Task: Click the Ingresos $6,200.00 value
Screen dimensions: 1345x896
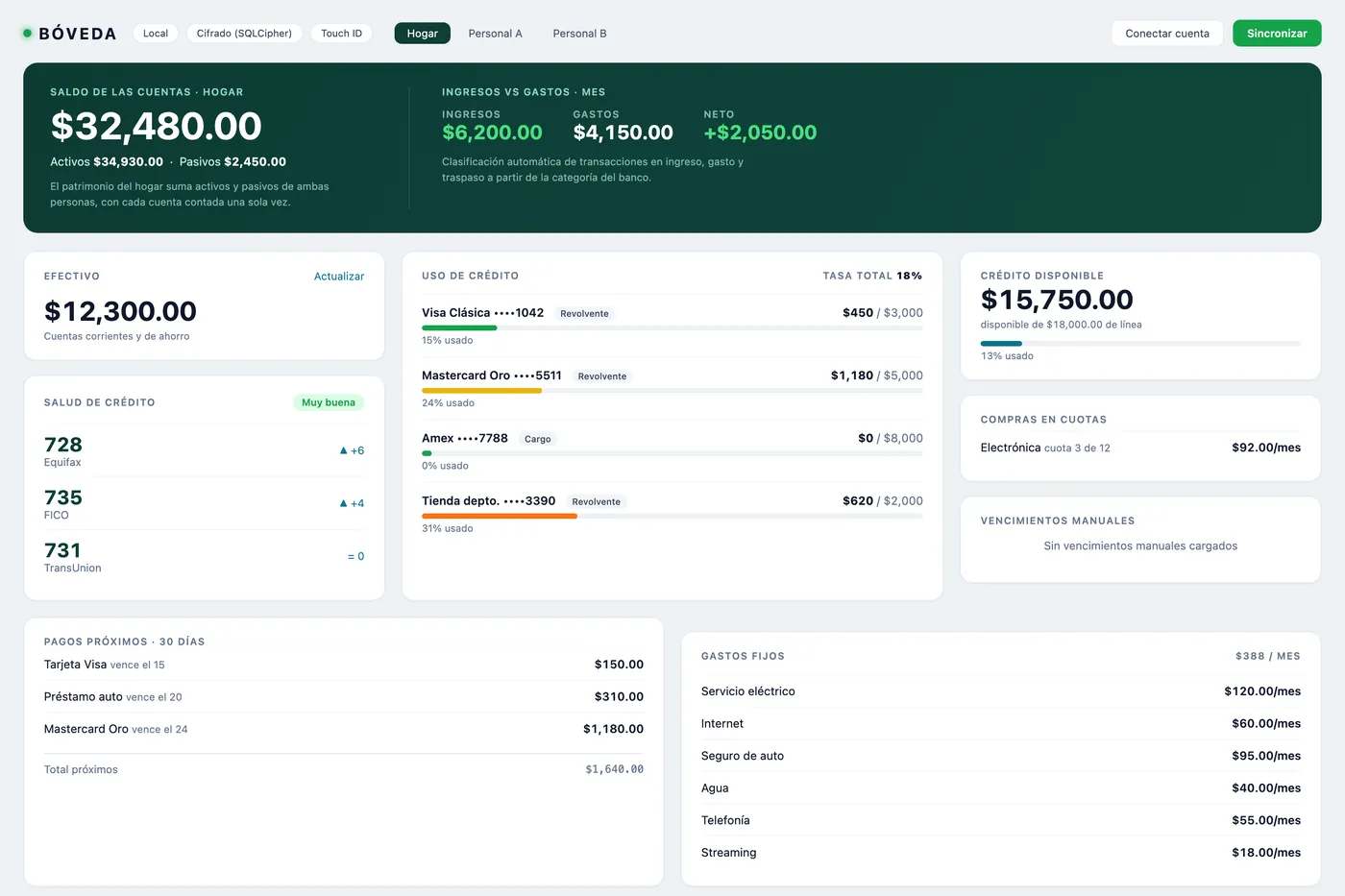Action: (492, 133)
